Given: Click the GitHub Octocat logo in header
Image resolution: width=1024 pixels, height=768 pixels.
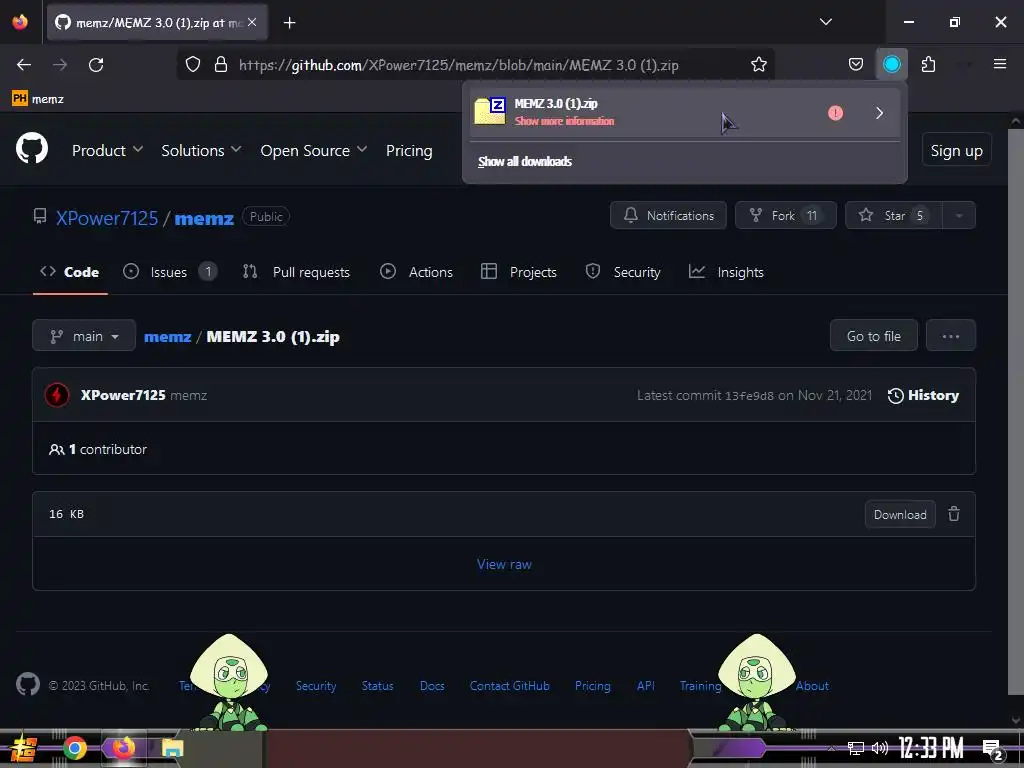Looking at the screenshot, I should click(32, 149).
